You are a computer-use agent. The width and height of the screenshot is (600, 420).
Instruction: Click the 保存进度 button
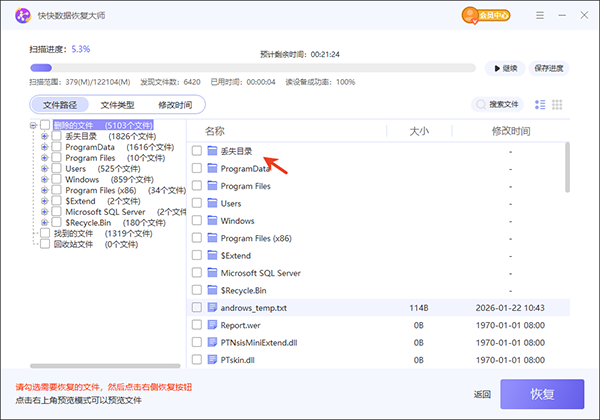coord(549,68)
